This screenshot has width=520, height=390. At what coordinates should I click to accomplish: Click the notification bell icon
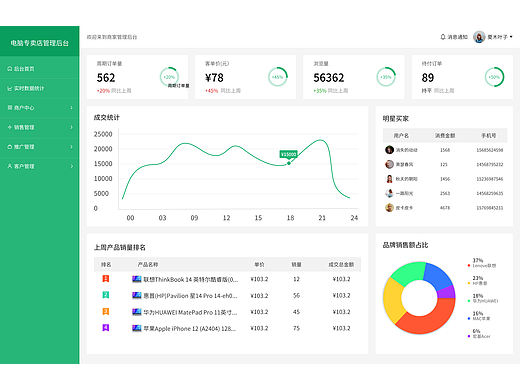443,37
